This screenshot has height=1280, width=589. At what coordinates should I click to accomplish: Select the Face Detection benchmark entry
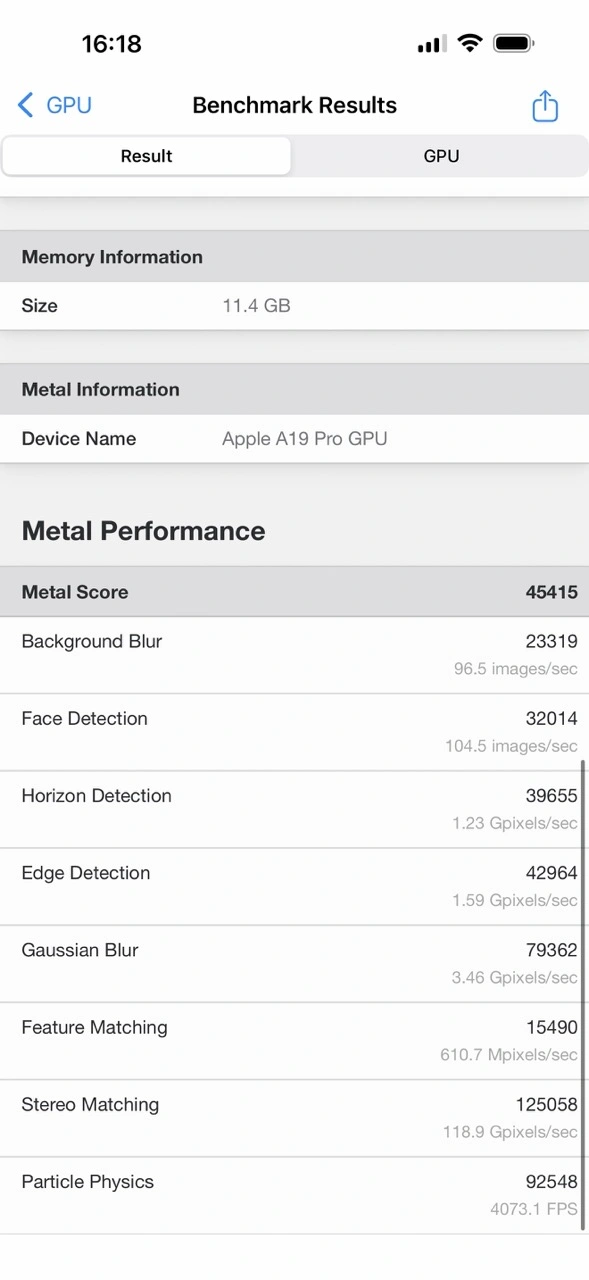[294, 731]
